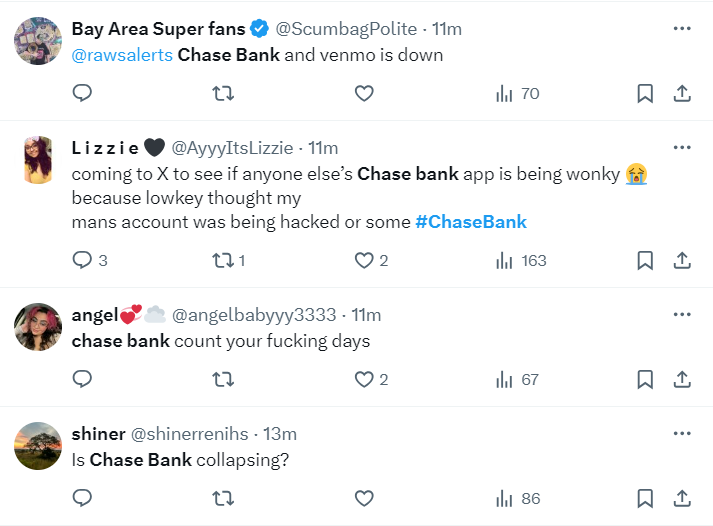The height and width of the screenshot is (526, 713).
Task: Bookmark angel's chase bank tweet
Action: [645, 379]
